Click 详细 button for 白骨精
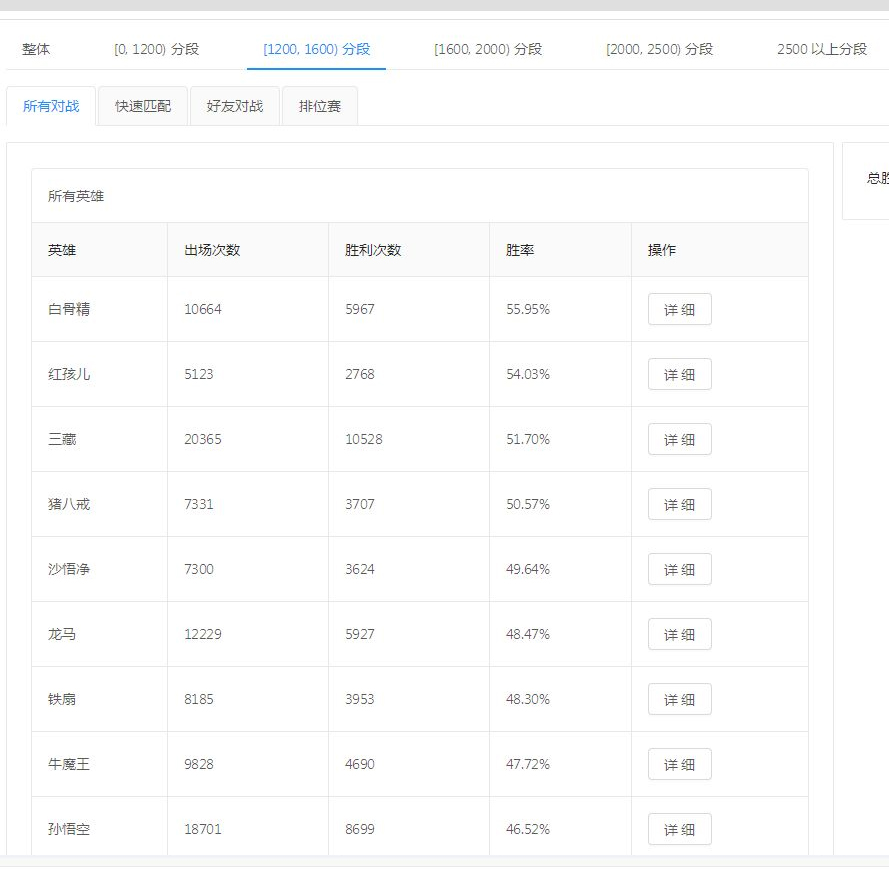The width and height of the screenshot is (889, 875). (679, 310)
